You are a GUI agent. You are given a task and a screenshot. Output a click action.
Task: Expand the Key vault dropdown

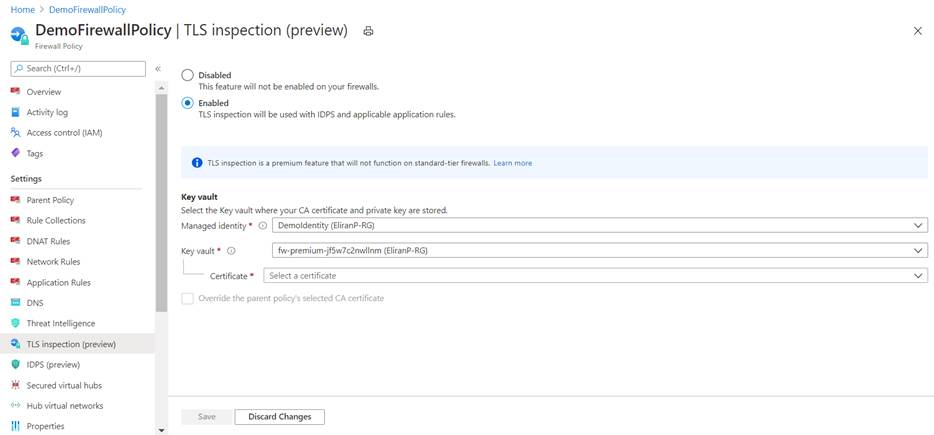coord(600,250)
